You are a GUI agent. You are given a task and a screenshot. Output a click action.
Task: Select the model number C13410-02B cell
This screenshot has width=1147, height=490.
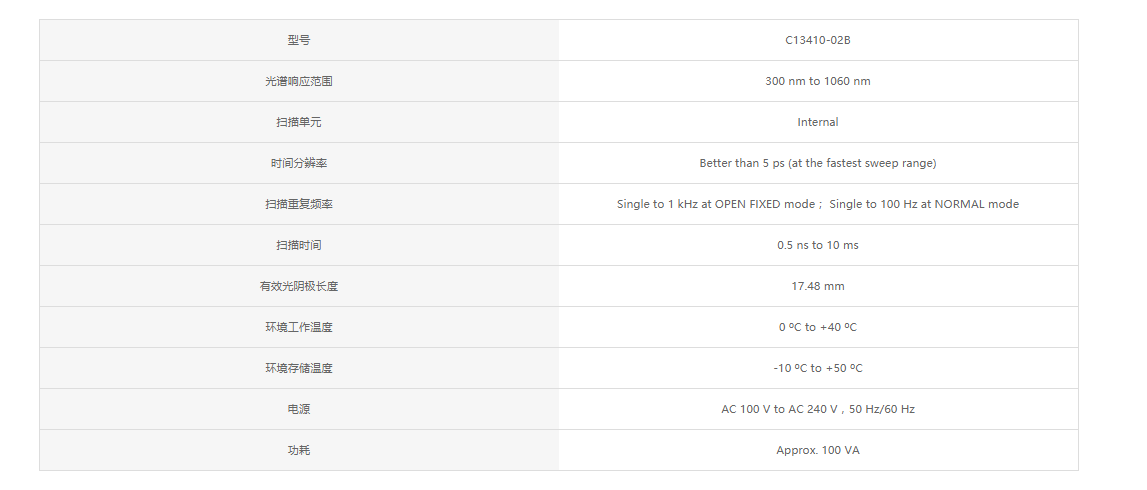tap(818, 40)
